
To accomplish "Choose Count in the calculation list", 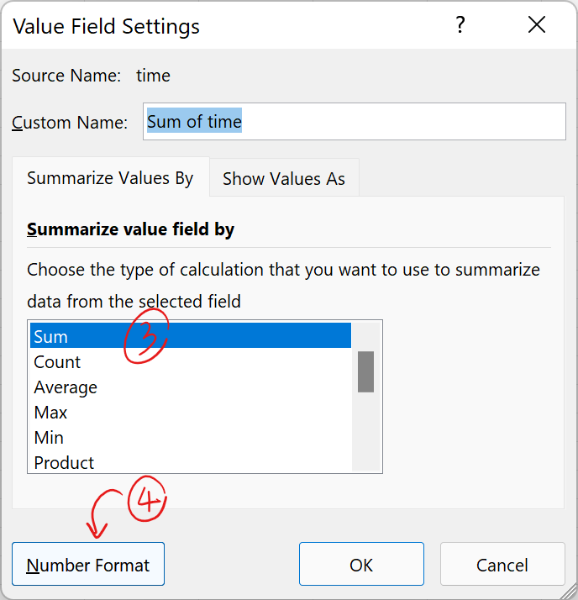I will click(x=190, y=362).
